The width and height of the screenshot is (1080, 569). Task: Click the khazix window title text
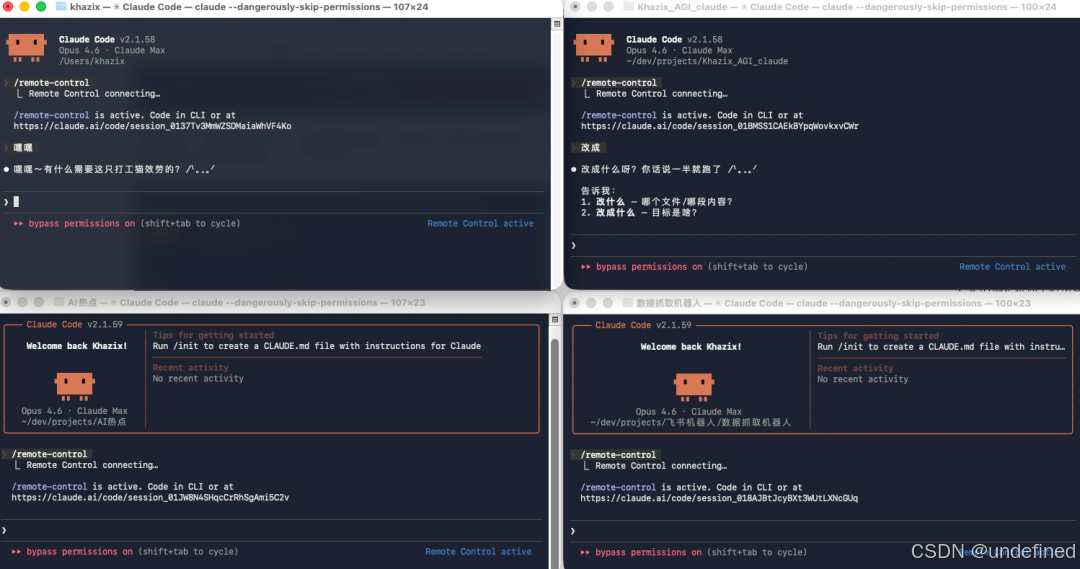(x=249, y=7)
